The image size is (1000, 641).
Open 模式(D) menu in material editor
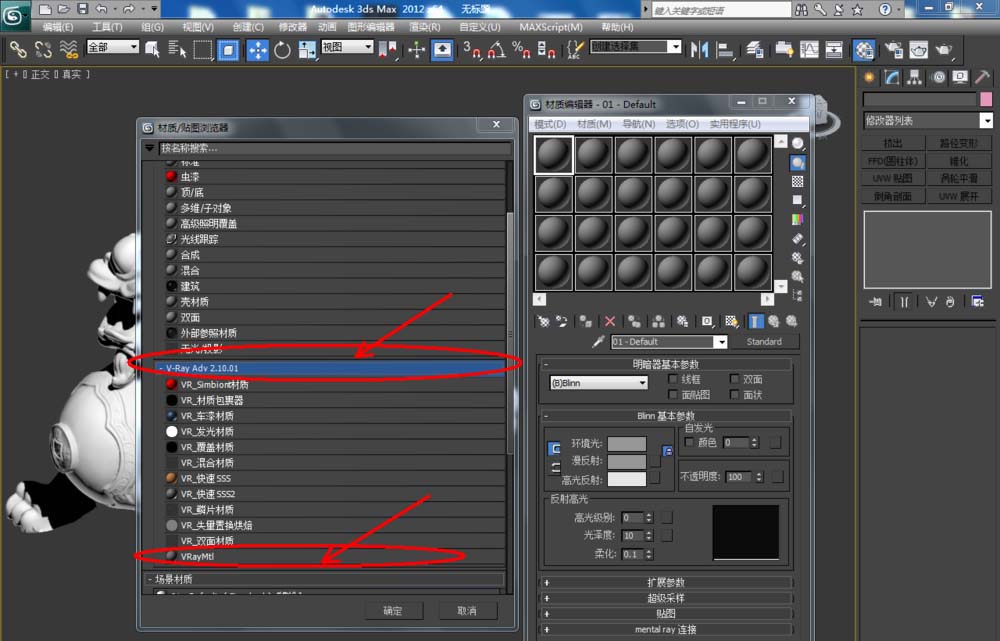(x=550, y=124)
